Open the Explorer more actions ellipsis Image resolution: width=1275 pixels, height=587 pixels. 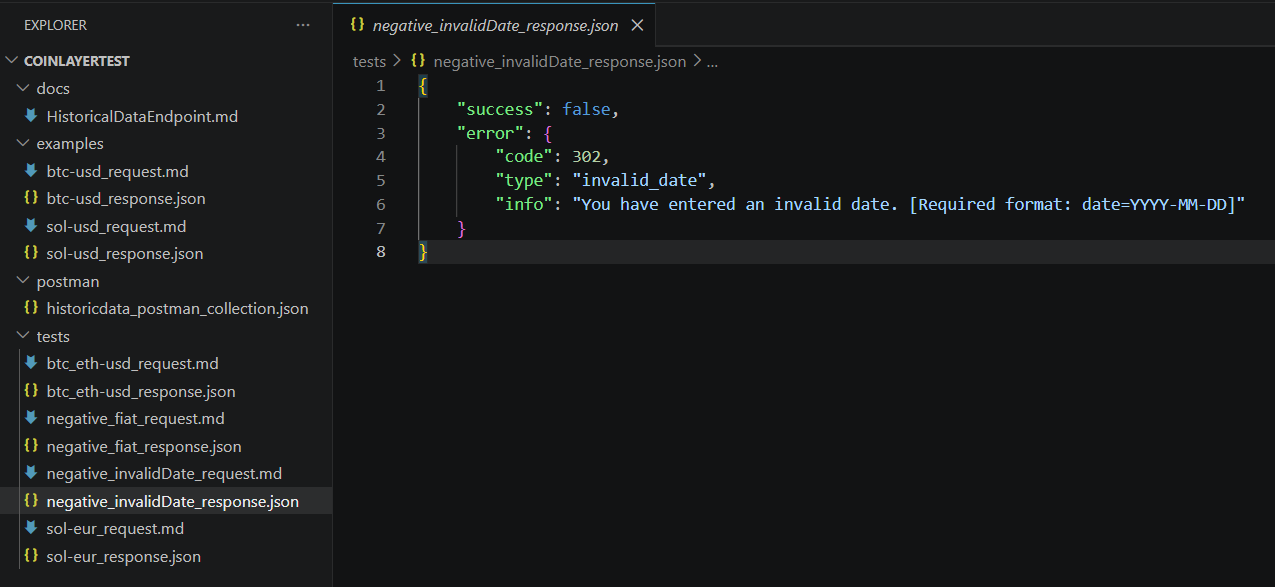(303, 25)
